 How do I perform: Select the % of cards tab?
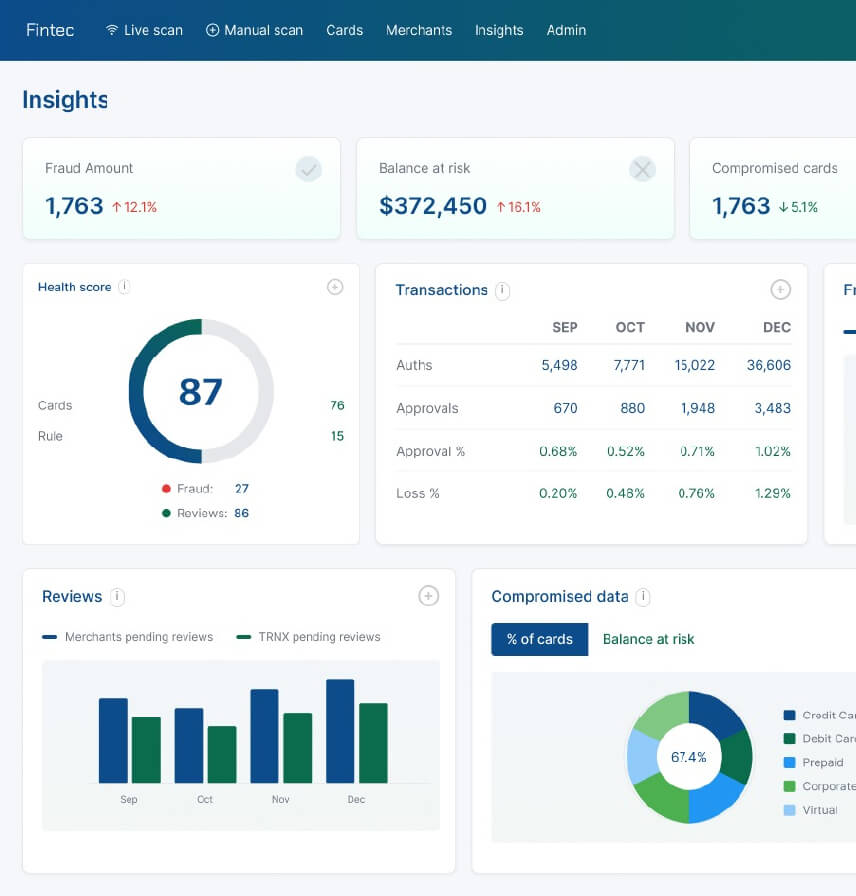pyautogui.click(x=539, y=639)
